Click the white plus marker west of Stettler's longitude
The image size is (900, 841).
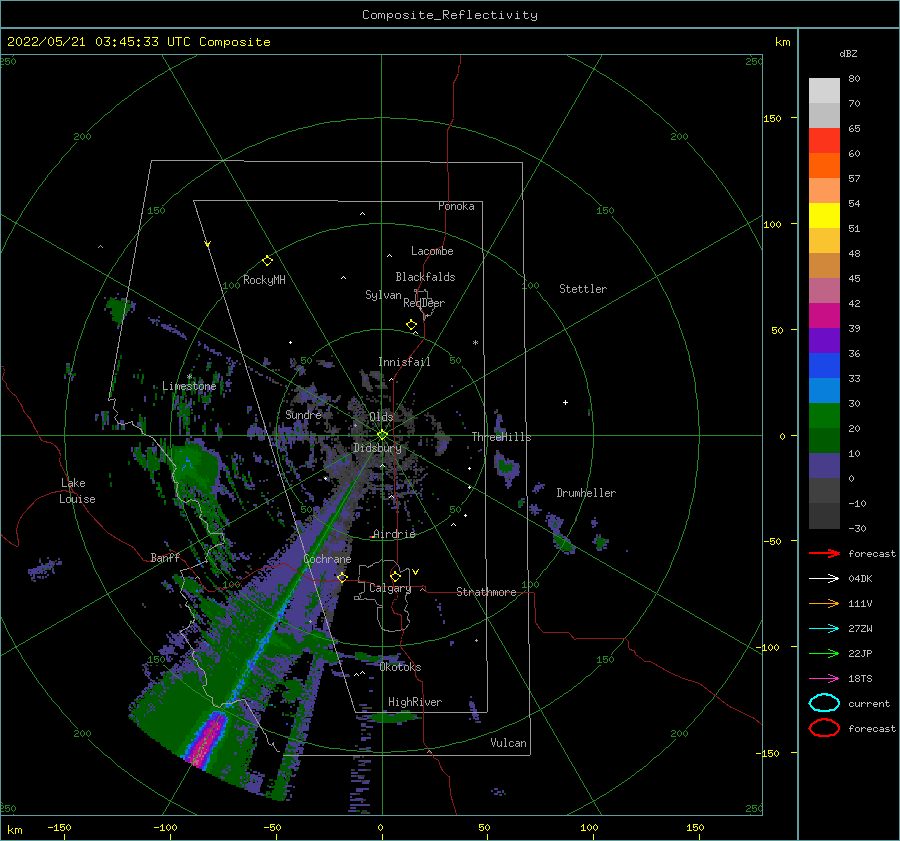click(565, 402)
